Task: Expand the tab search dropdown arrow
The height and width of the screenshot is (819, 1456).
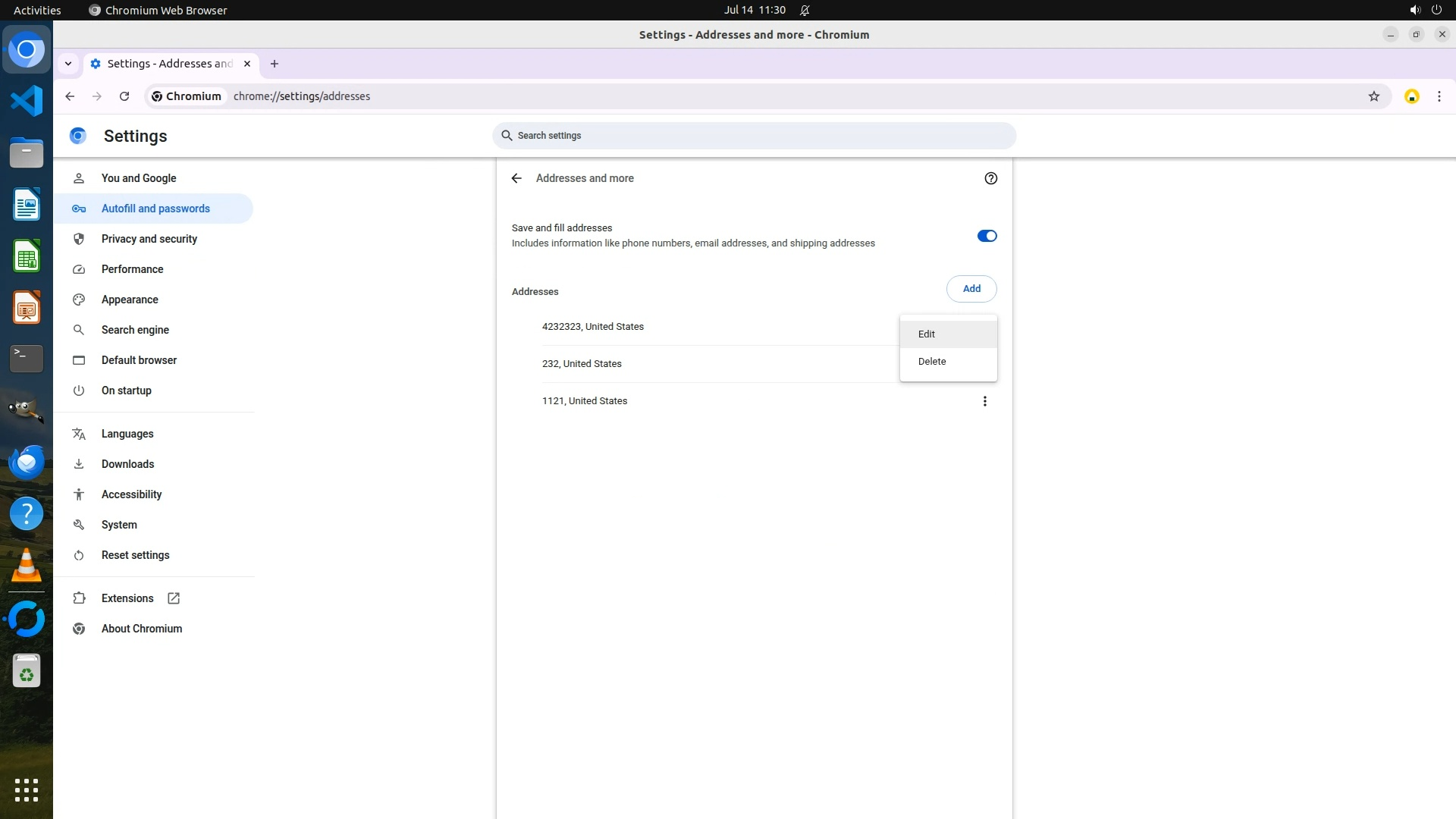Action: [x=68, y=64]
